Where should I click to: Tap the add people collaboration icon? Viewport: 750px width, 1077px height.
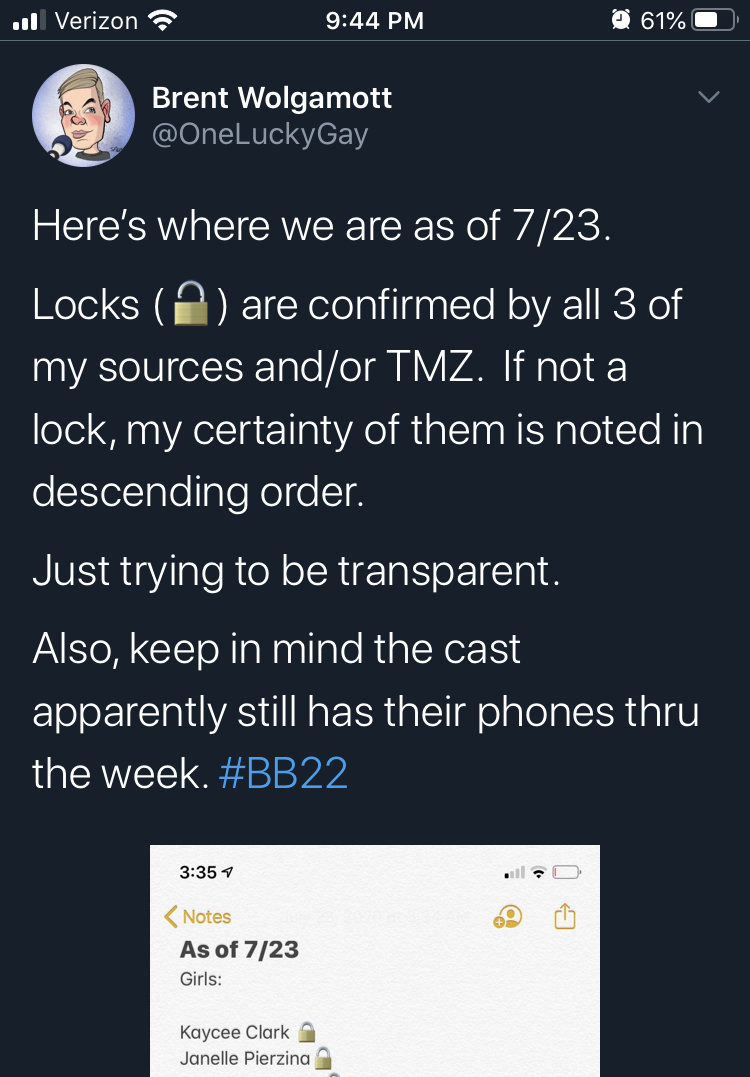[x=508, y=917]
